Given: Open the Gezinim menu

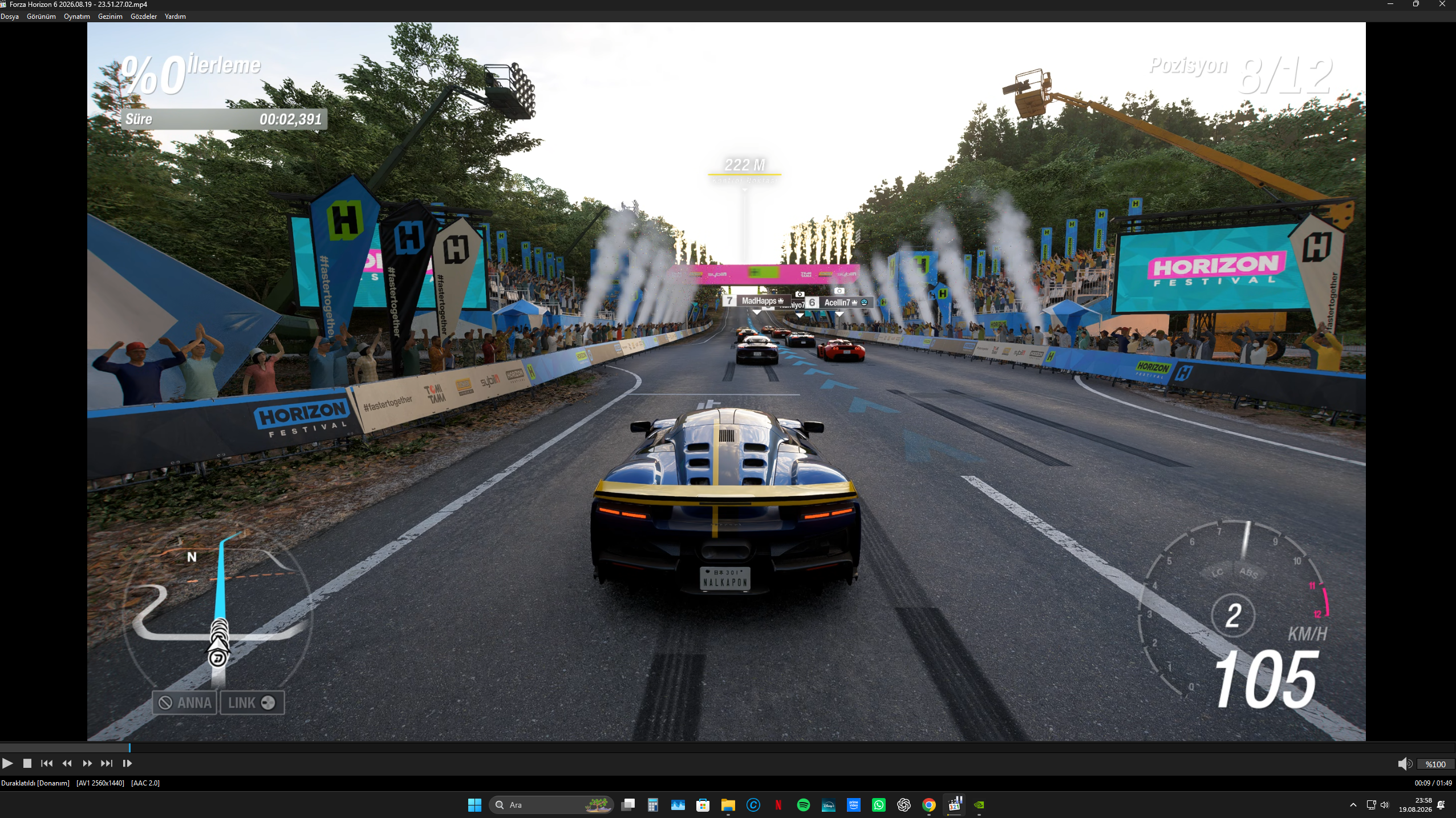Looking at the screenshot, I should click(110, 17).
